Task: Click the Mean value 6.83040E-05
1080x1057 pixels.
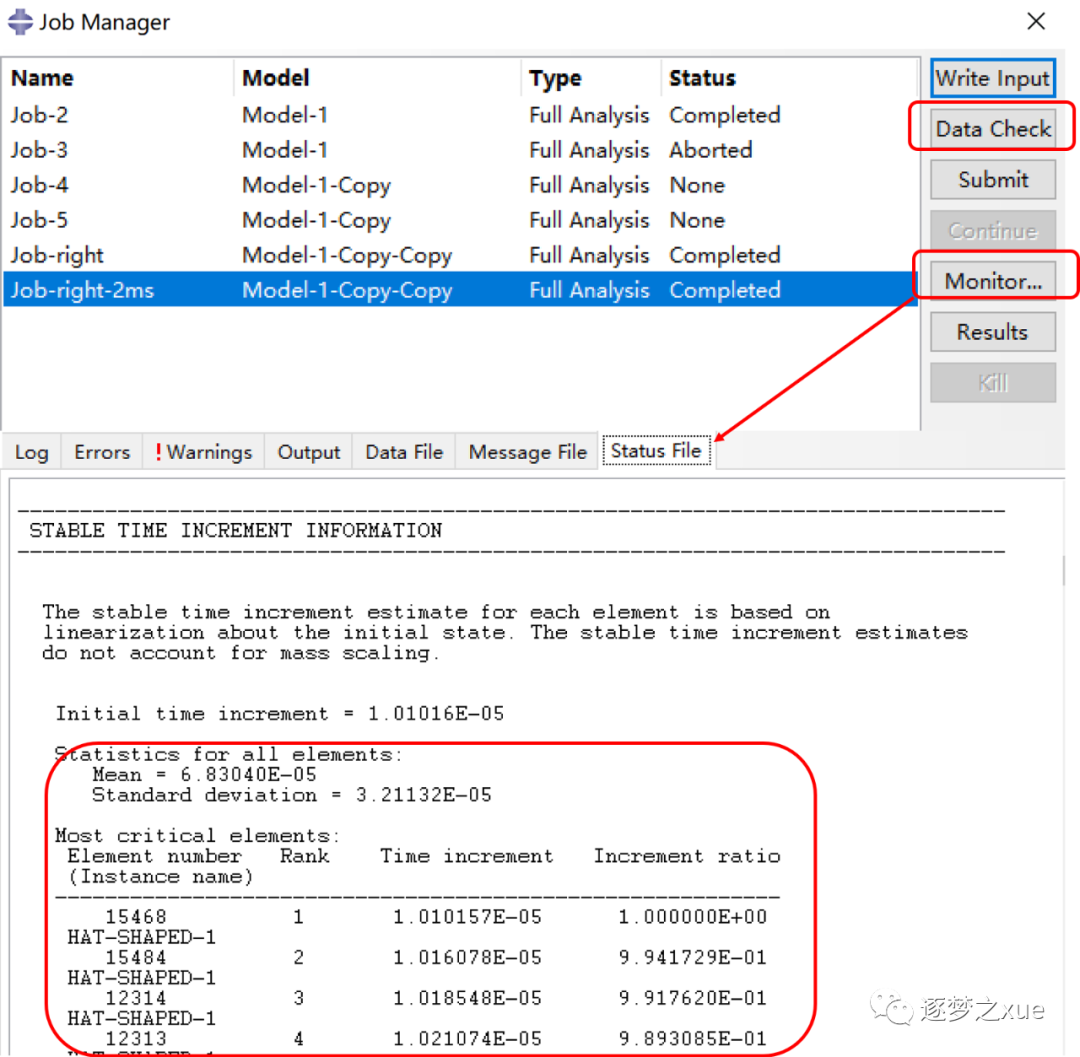Action: coord(248,775)
